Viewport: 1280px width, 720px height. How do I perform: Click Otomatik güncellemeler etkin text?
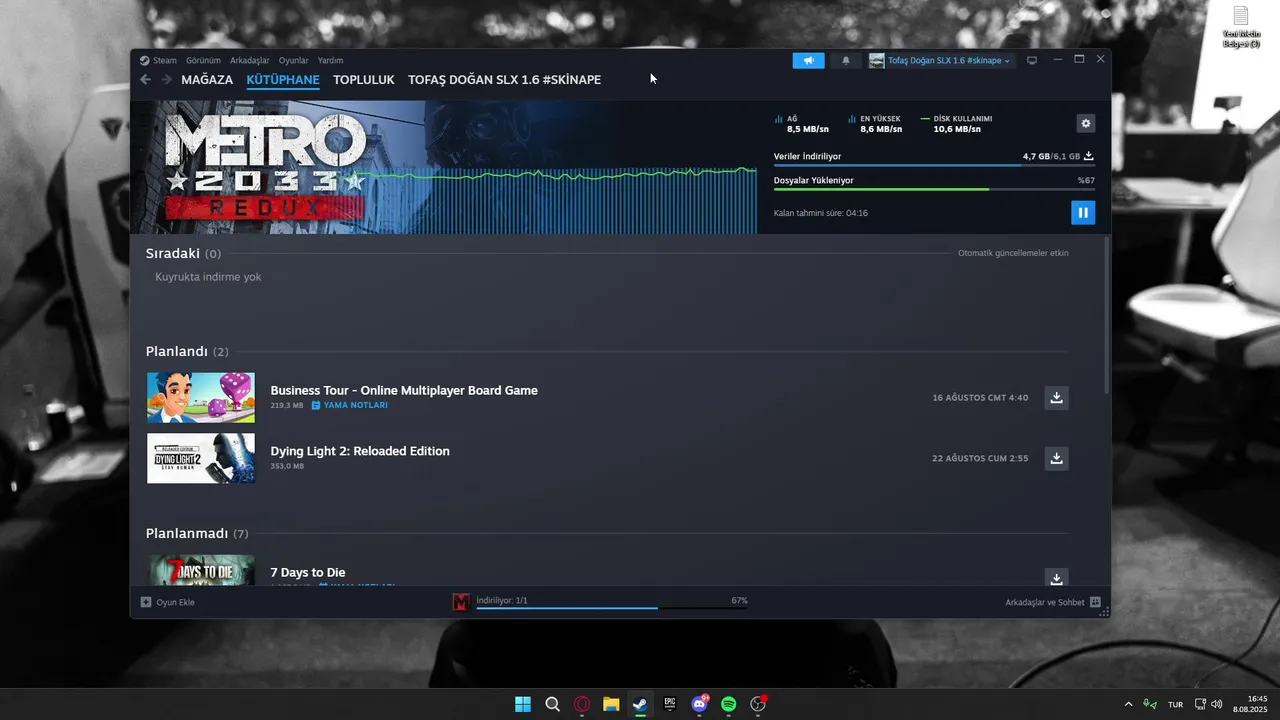pos(1013,253)
